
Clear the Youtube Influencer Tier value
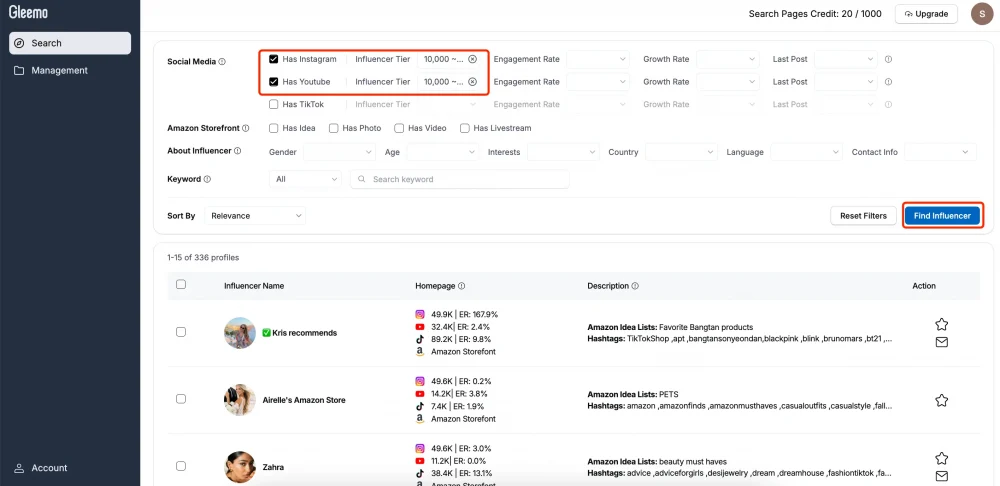click(472, 82)
